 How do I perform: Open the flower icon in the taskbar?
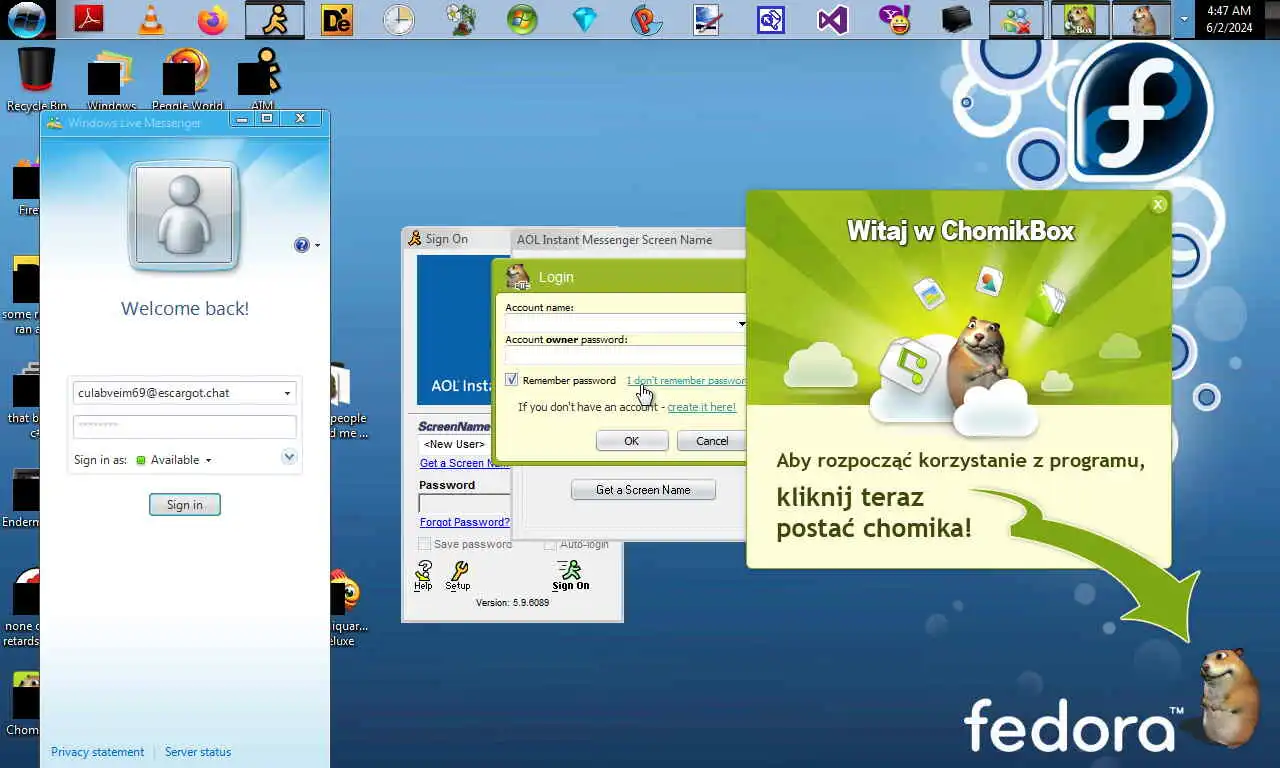tap(461, 19)
